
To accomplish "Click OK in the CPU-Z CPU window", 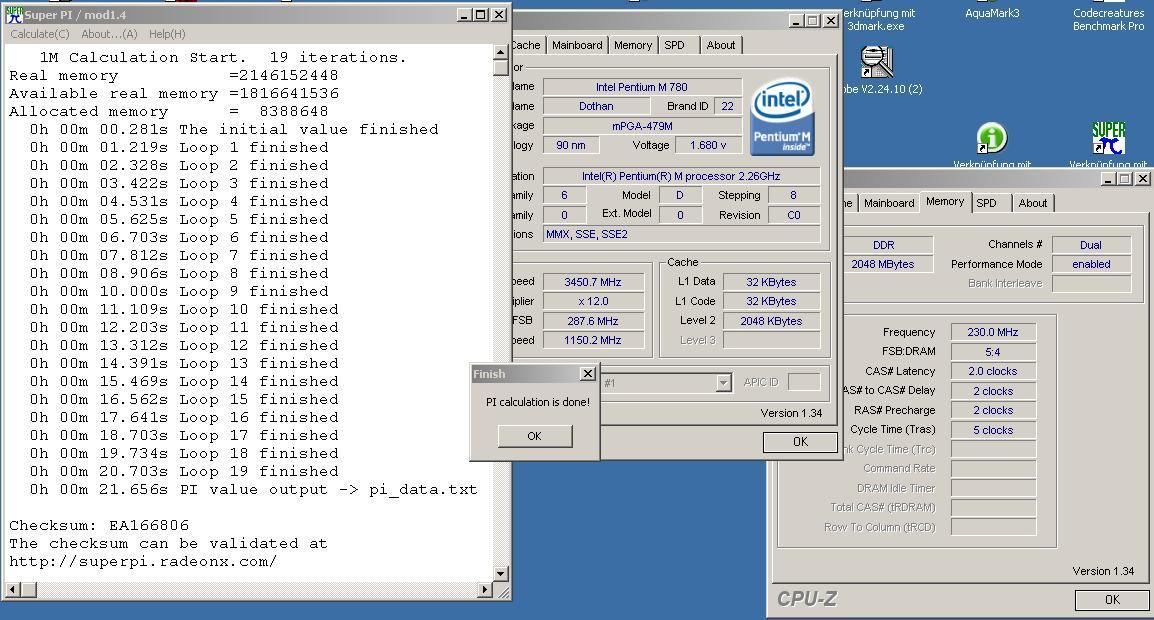I will pyautogui.click(x=800, y=442).
